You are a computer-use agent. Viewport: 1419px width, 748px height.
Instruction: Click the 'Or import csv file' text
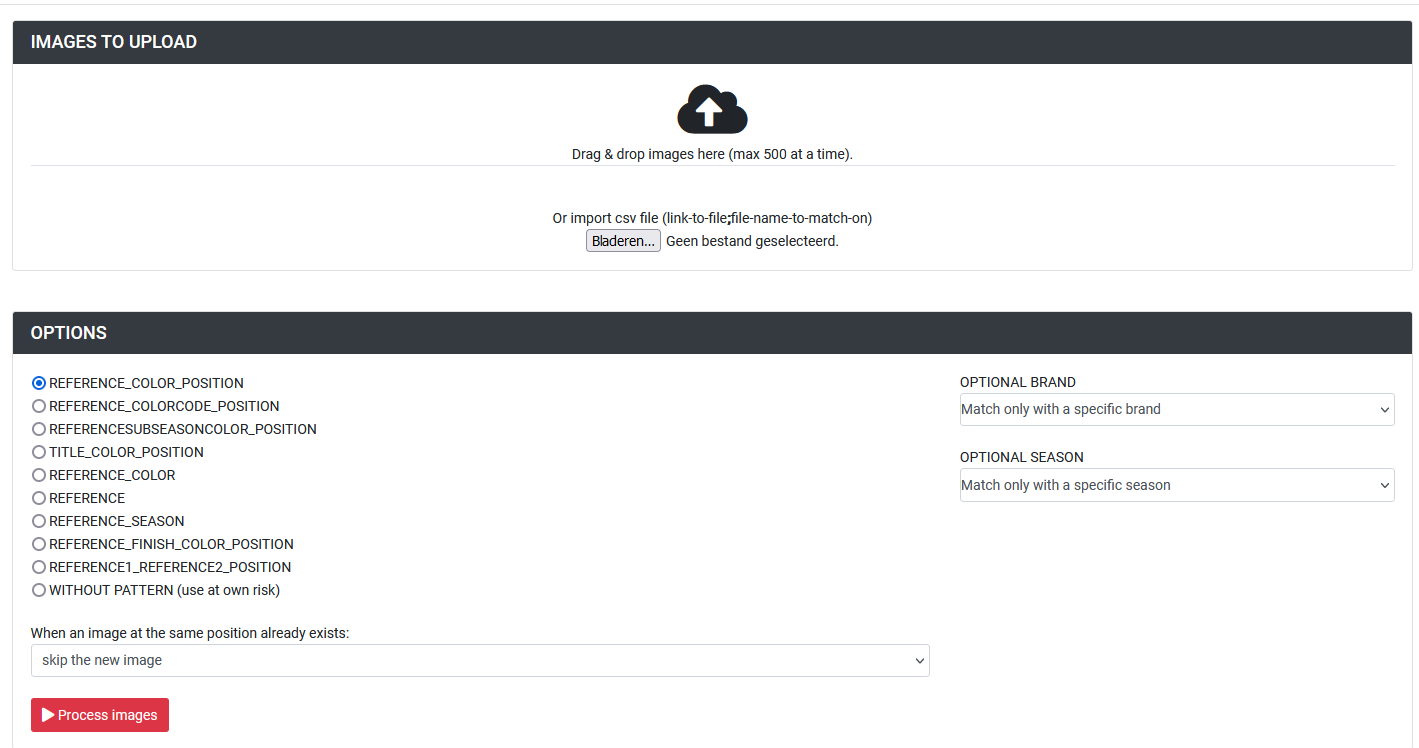[712, 218]
